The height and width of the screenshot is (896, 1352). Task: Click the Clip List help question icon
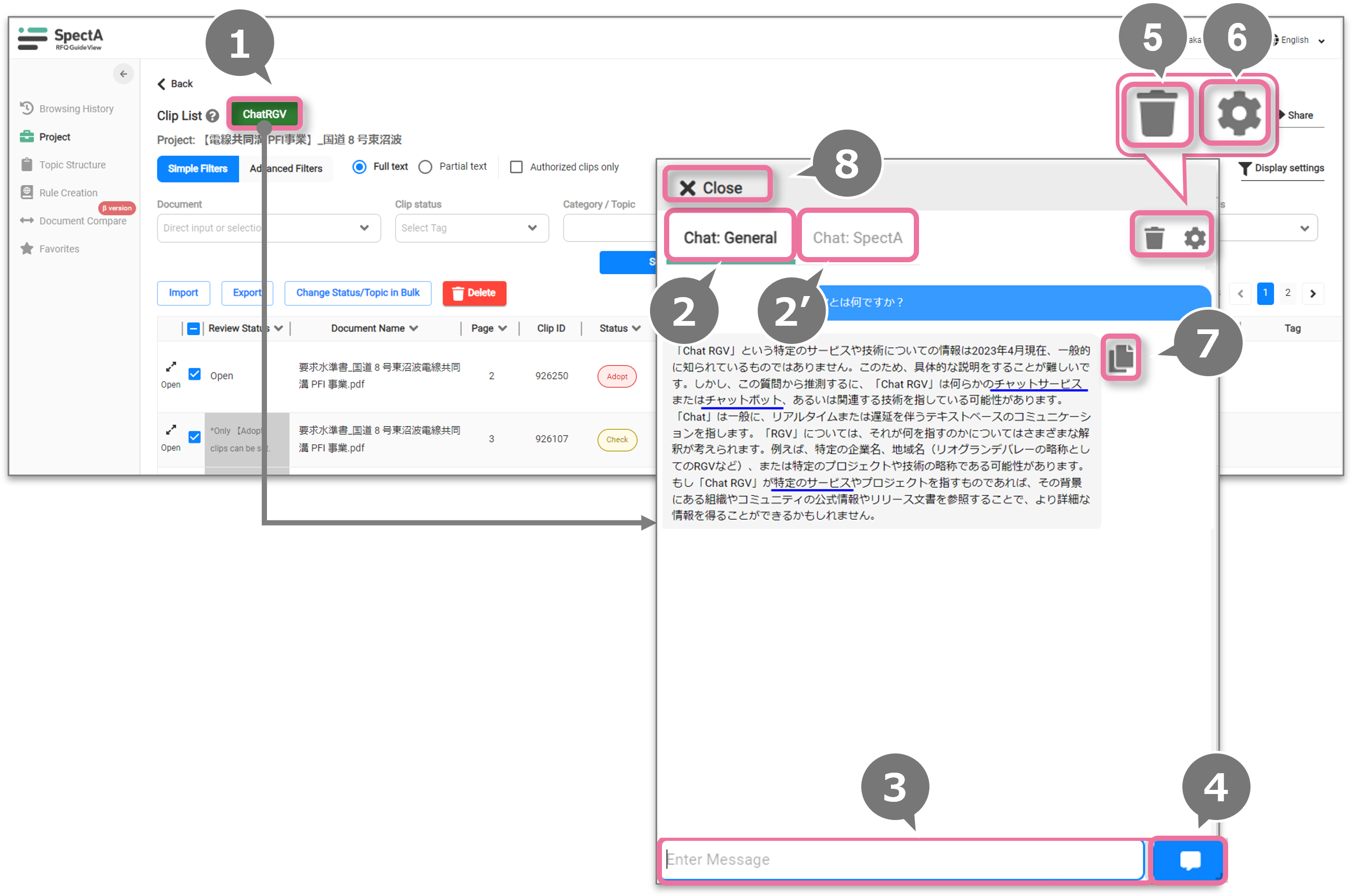212,116
